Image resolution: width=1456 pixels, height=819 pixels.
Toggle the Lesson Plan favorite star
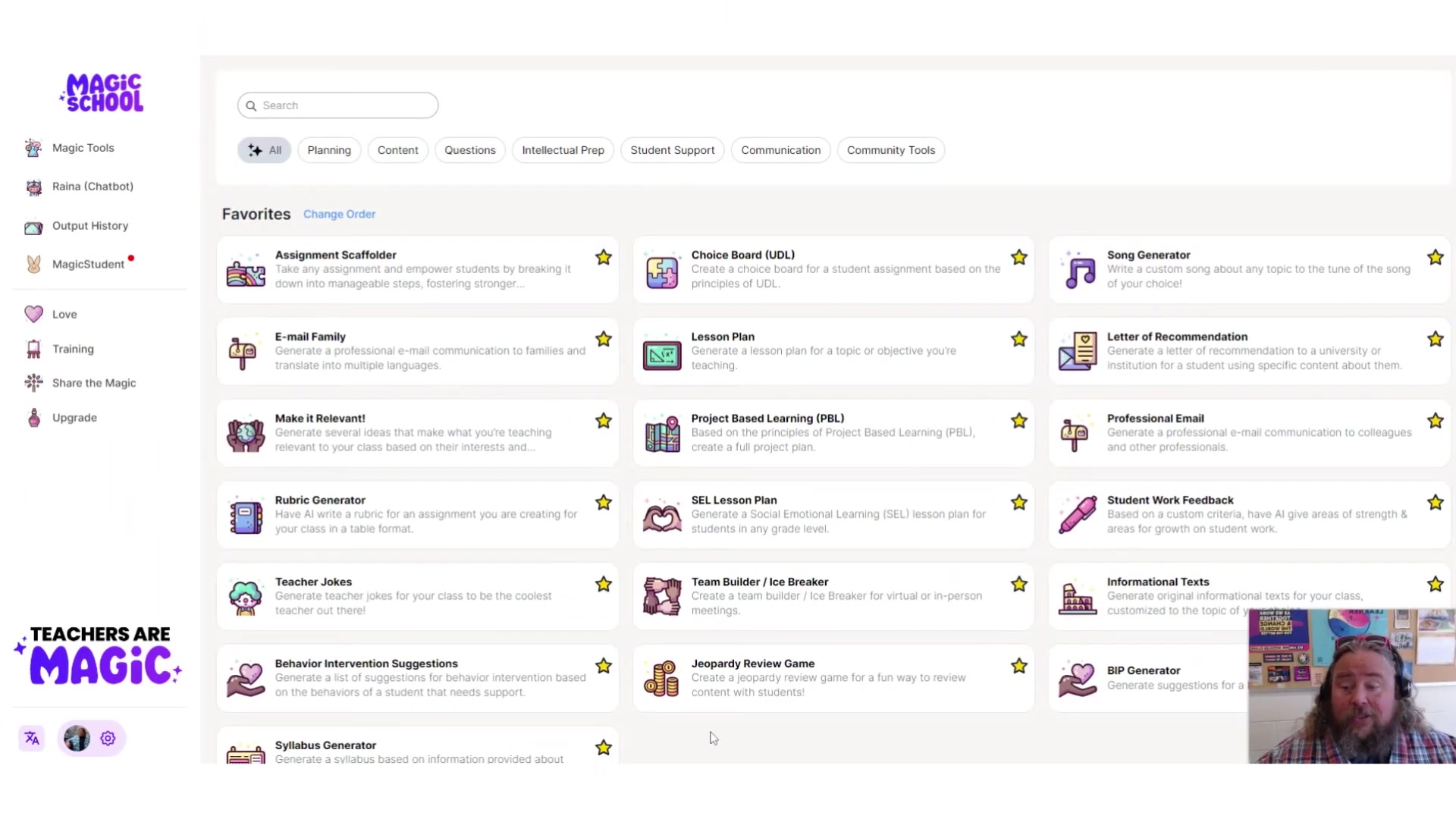1019,339
